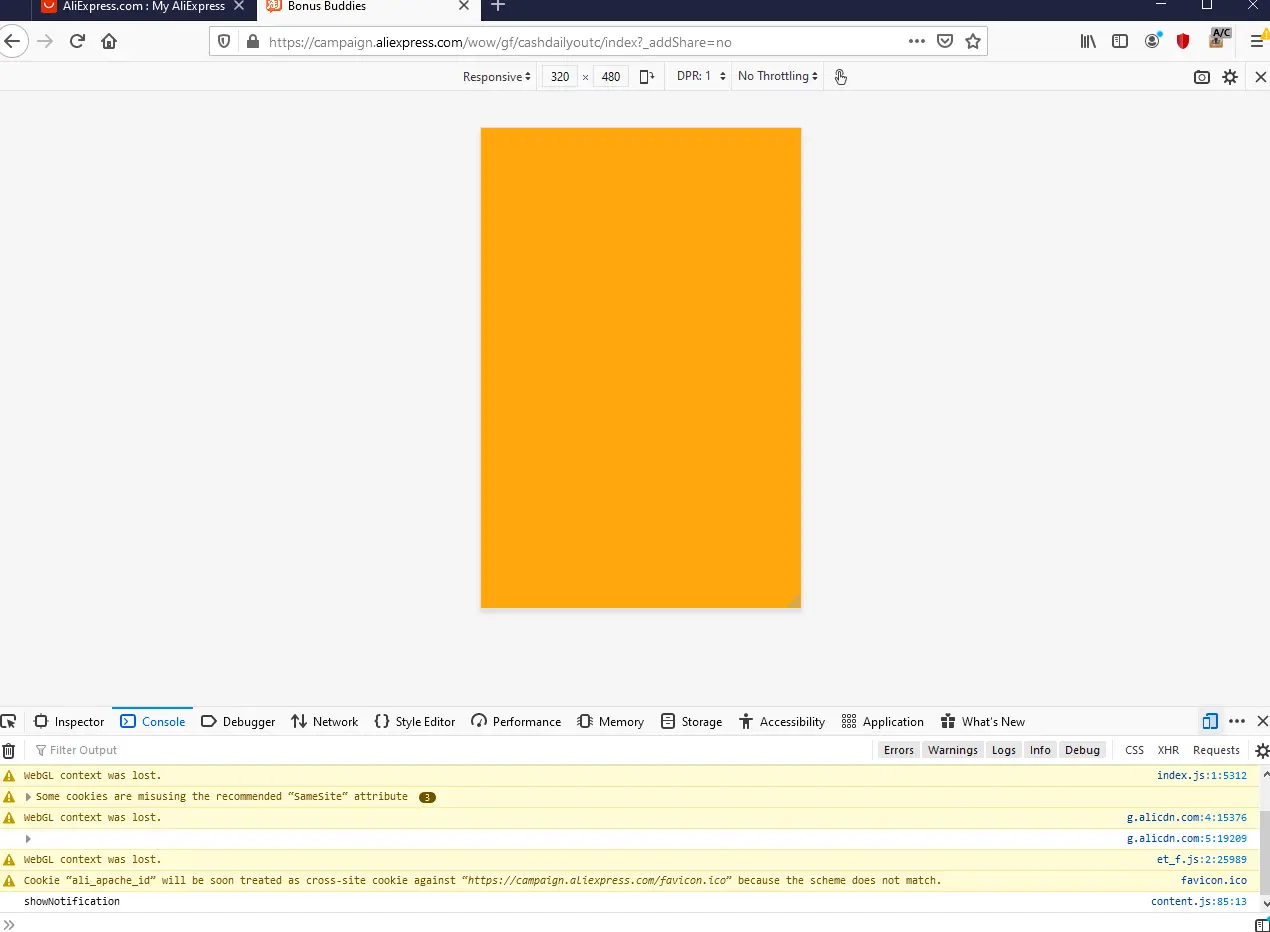Switch to the Accessibility tab
Image resolution: width=1270 pixels, height=932 pixels.
tap(782, 721)
